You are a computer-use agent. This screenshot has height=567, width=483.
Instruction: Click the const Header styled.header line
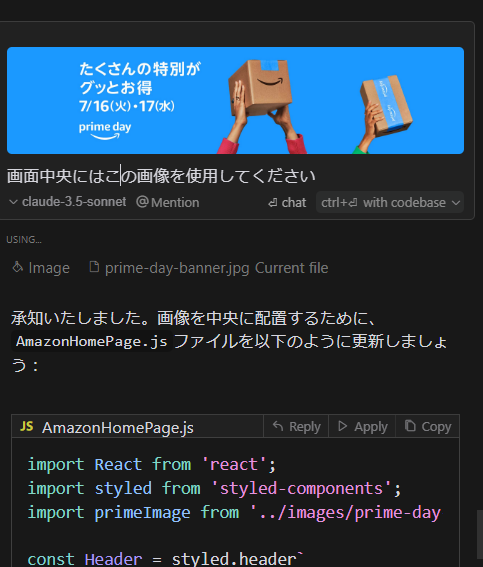[166, 559]
